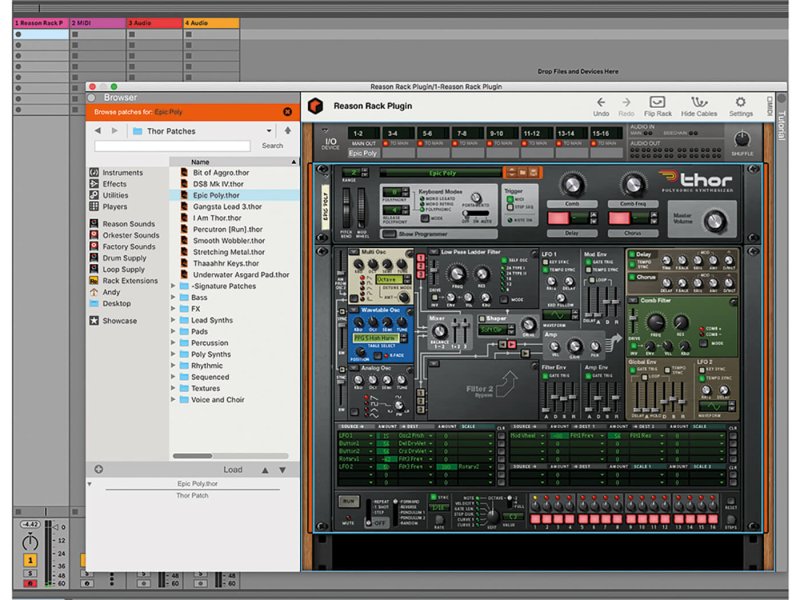
Task: Click the Show Programmer button on Thor
Action: pyautogui.click(x=422, y=234)
